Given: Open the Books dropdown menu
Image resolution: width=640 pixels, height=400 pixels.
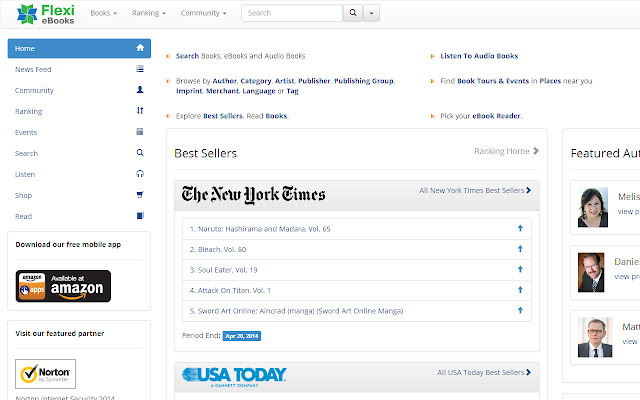Looking at the screenshot, I should [x=103, y=13].
